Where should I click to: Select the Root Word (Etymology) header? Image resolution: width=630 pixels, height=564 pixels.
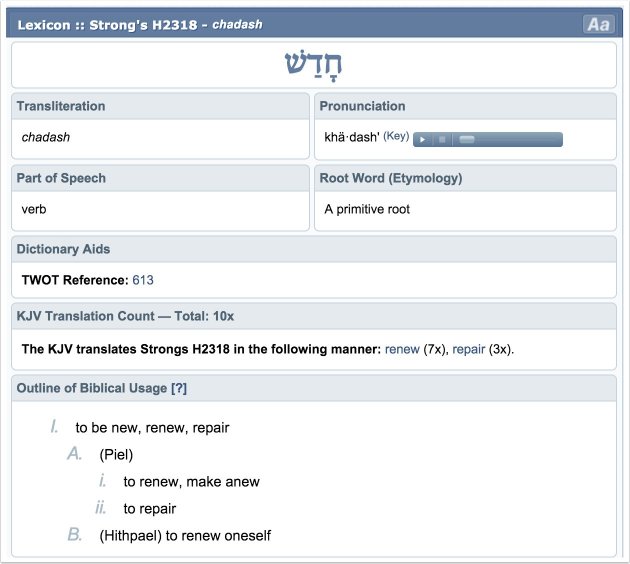click(x=390, y=178)
